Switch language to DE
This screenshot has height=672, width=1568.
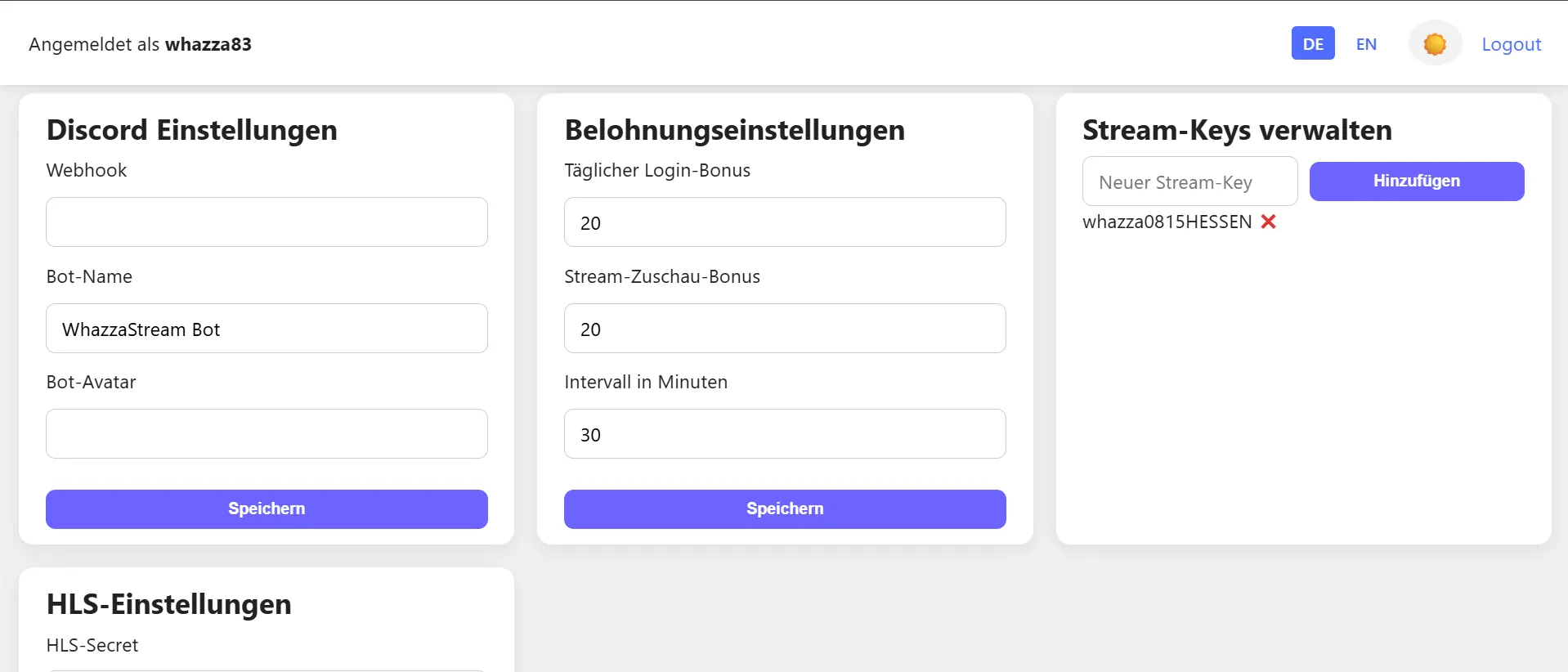(1313, 44)
